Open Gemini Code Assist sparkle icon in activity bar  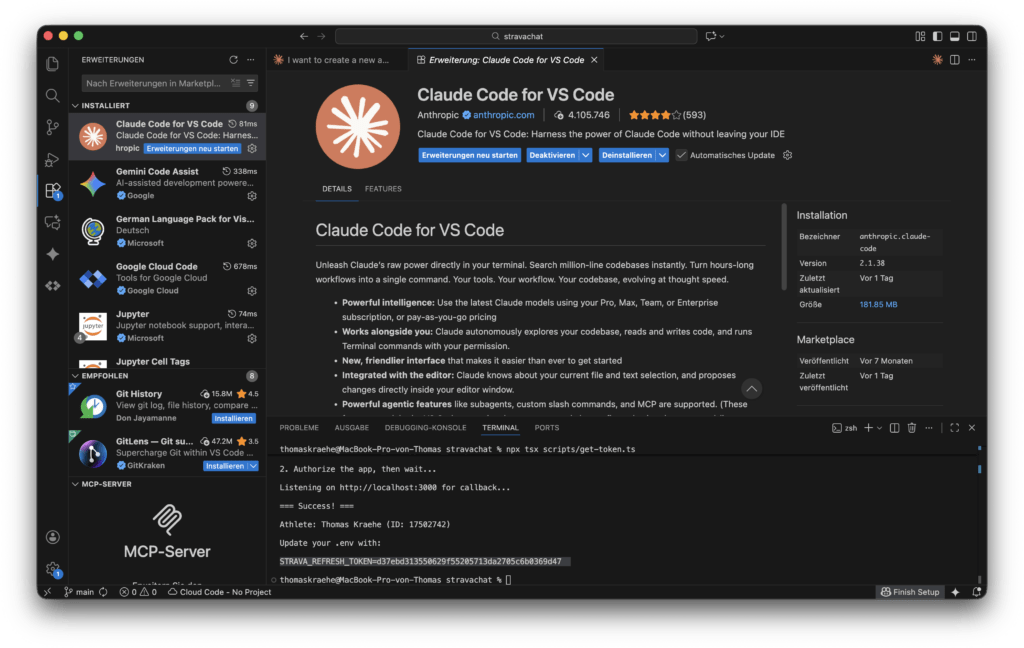(x=53, y=254)
